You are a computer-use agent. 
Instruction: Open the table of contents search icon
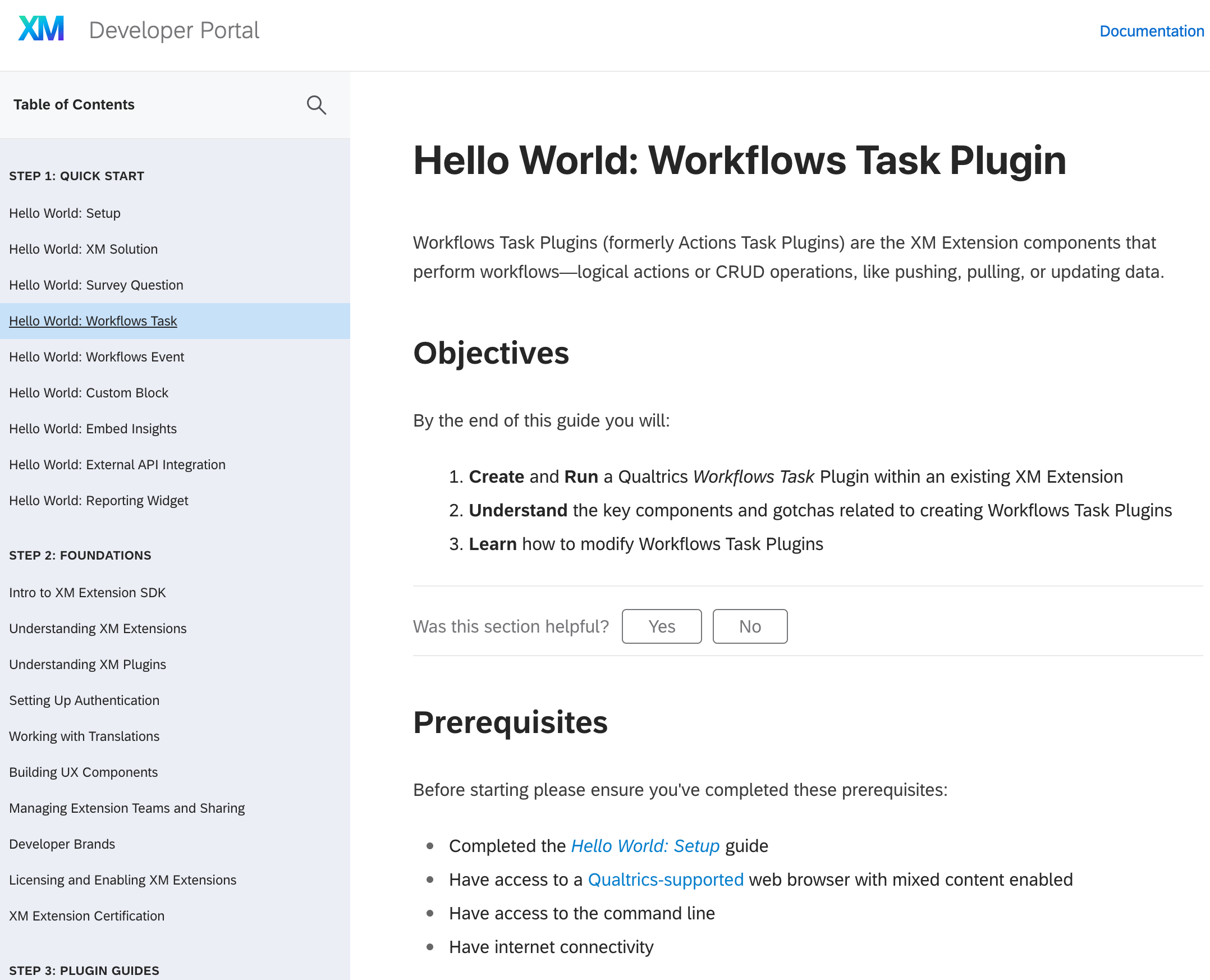click(x=316, y=105)
